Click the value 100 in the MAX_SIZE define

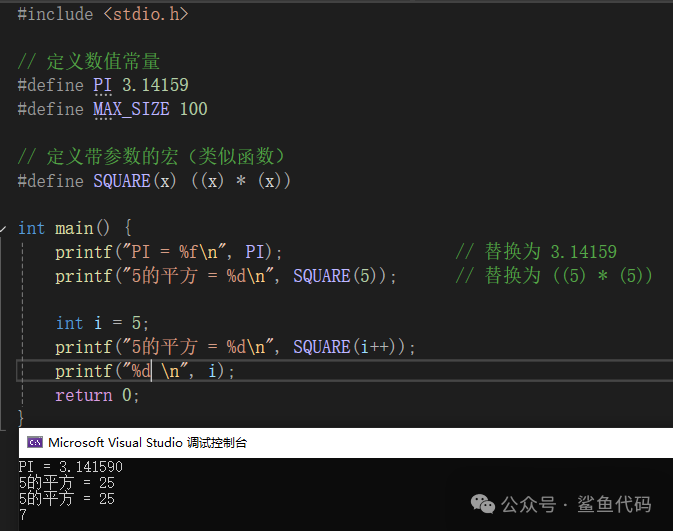(194, 109)
